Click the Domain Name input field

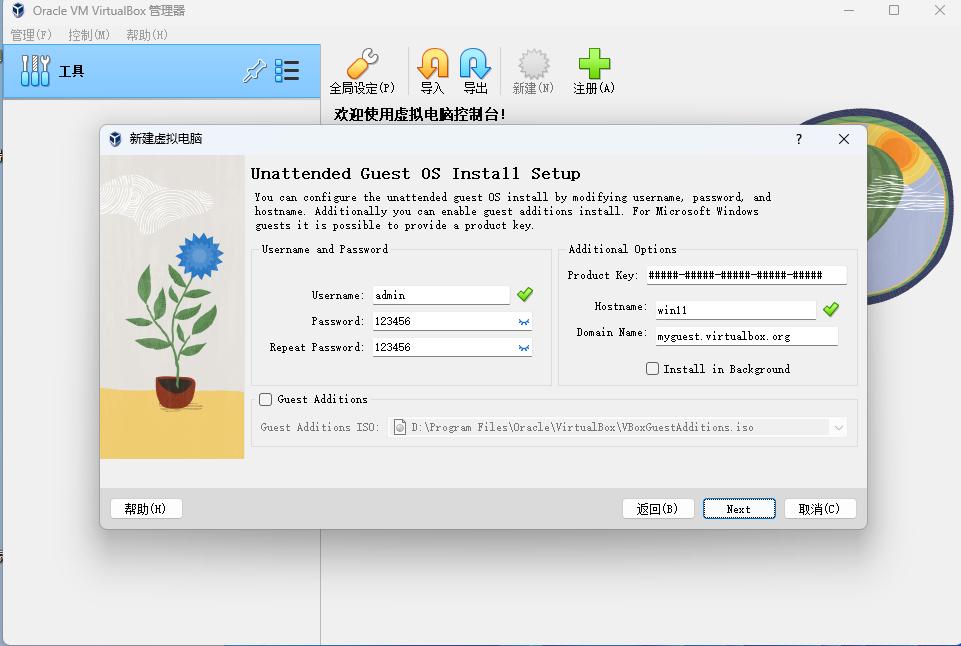(x=746, y=336)
